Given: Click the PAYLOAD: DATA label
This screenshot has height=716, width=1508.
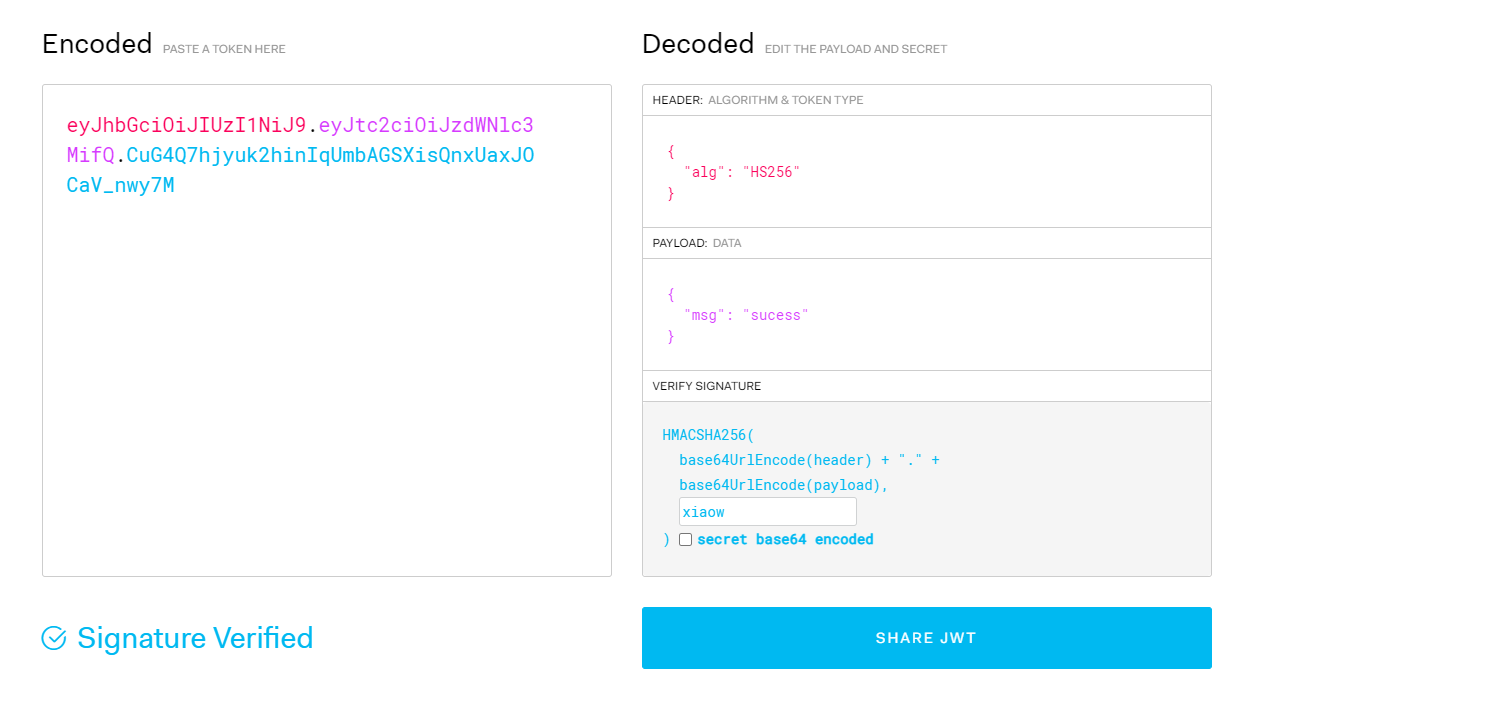Looking at the screenshot, I should coord(697,243).
